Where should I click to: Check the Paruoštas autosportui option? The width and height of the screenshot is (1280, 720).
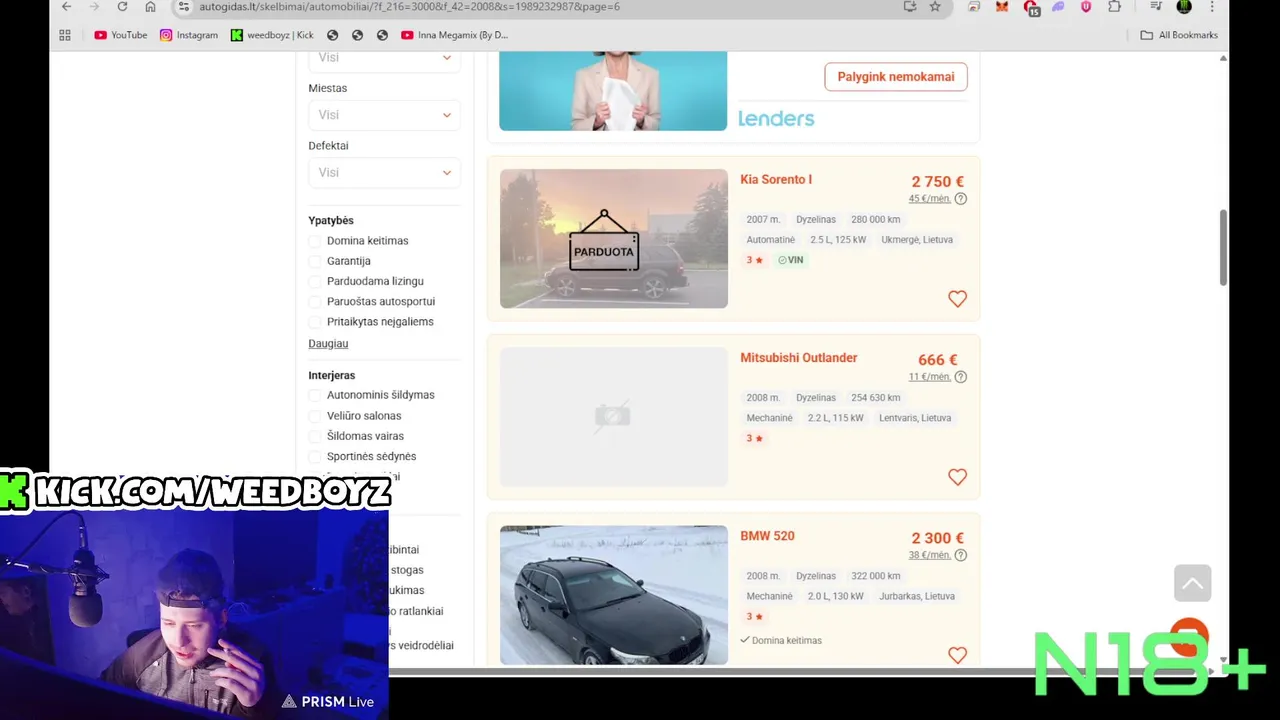coord(315,301)
